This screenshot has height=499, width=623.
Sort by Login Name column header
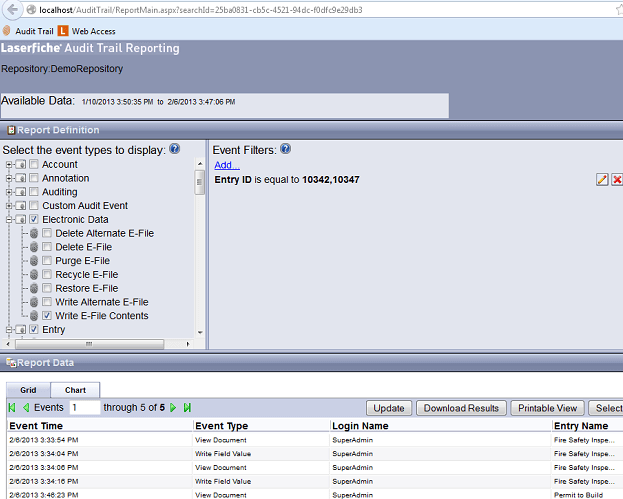coord(360,426)
